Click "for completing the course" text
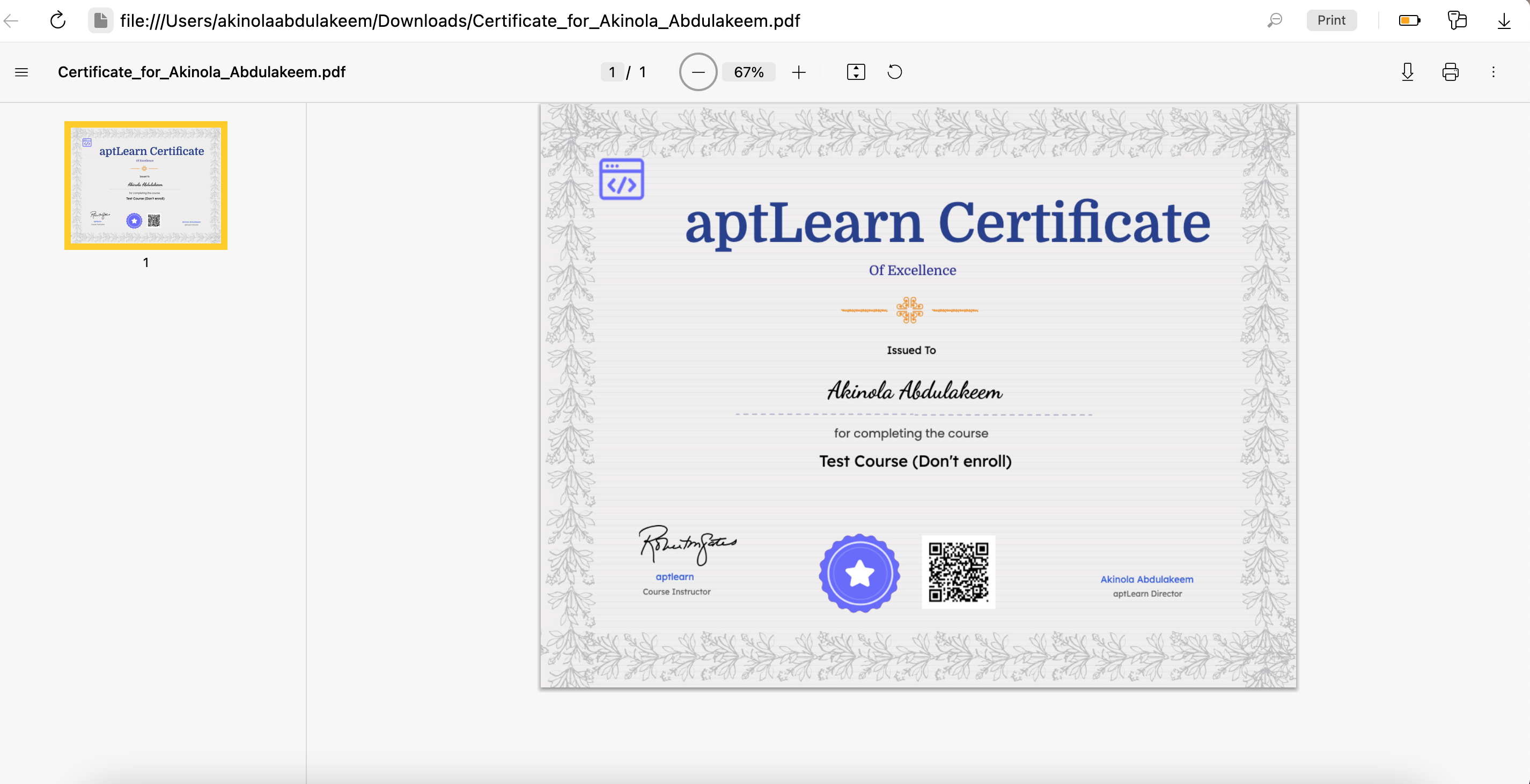Image resolution: width=1530 pixels, height=784 pixels. click(911, 433)
